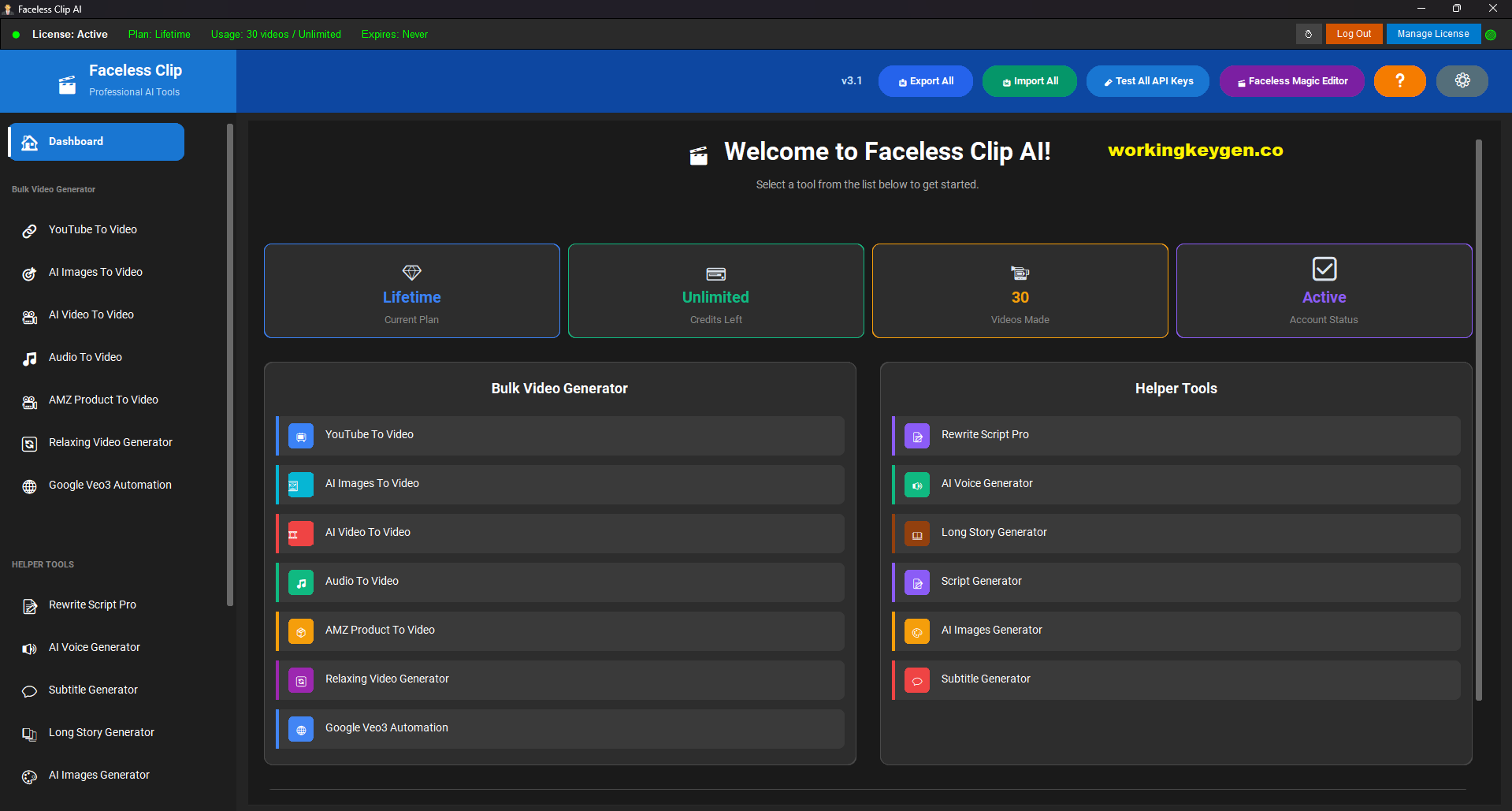Switch to the Dashboard view
Viewport: 1512px width, 811px height.
click(95, 141)
